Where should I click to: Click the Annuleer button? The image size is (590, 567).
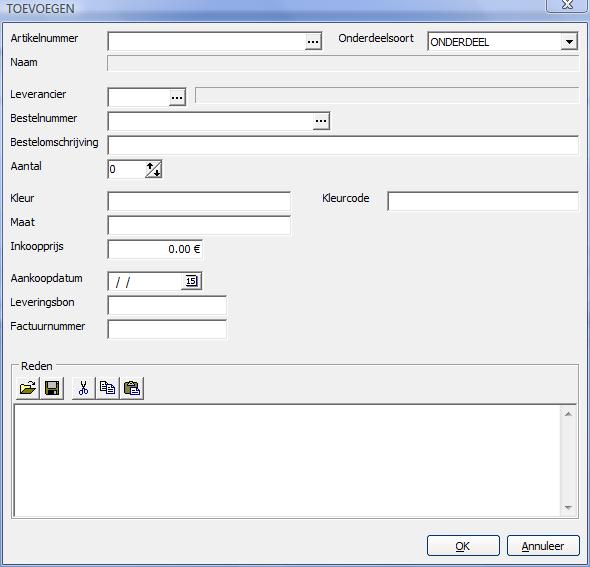click(x=543, y=546)
